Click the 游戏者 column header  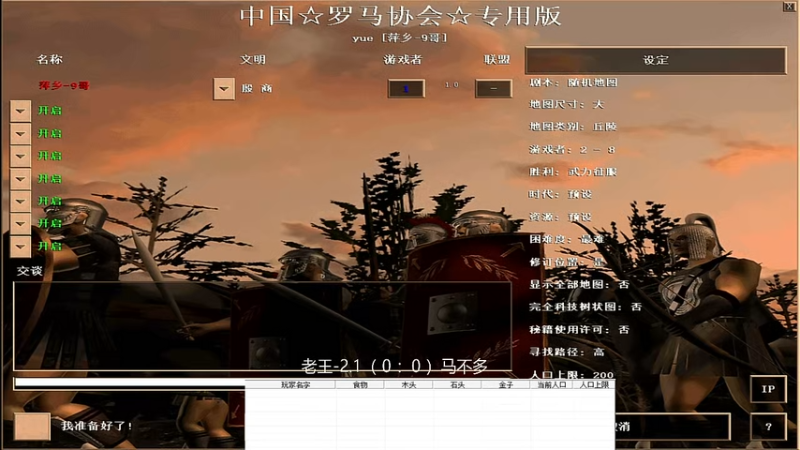point(403,60)
